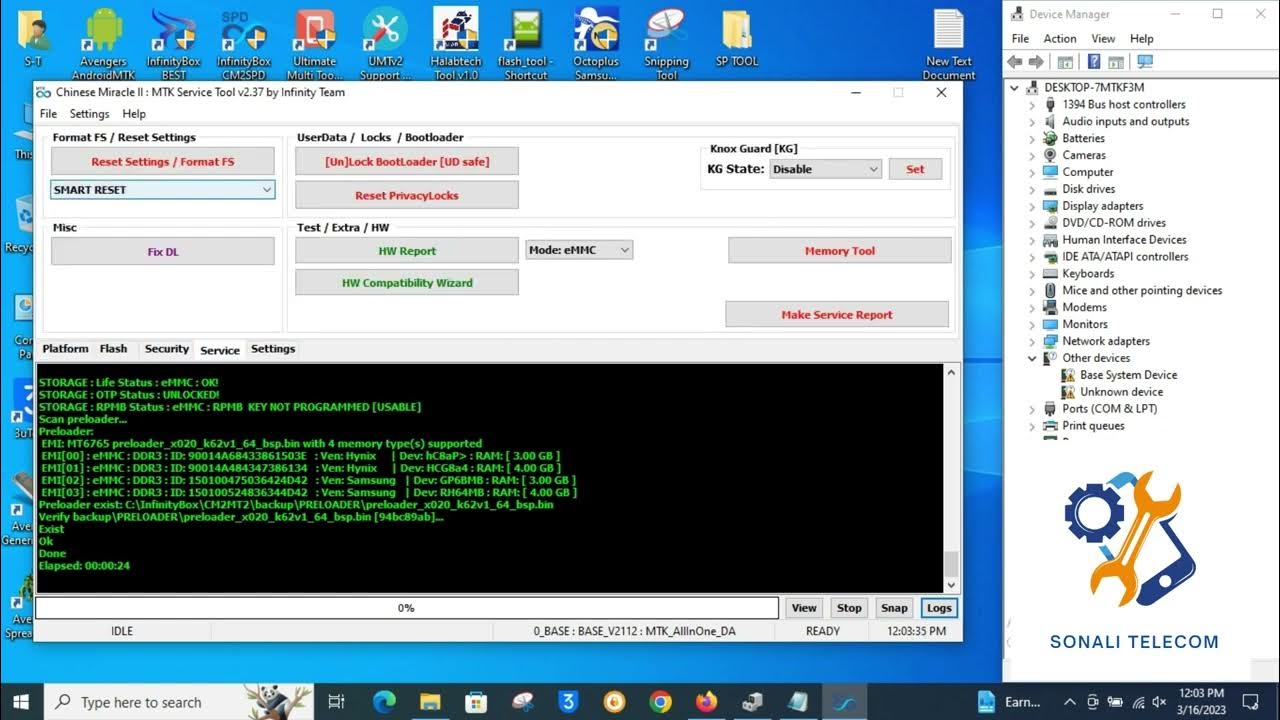This screenshot has height=720, width=1280.
Task: Expand the Ports (COM & LPT) node
Action: pos(1032,409)
